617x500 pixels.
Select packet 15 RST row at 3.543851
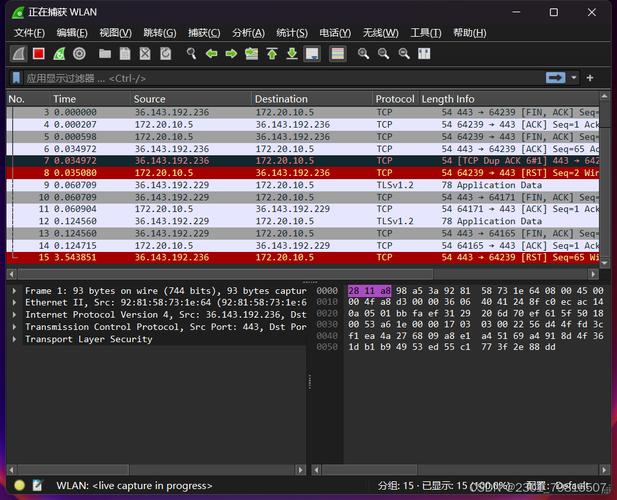pyautogui.click(x=303, y=258)
